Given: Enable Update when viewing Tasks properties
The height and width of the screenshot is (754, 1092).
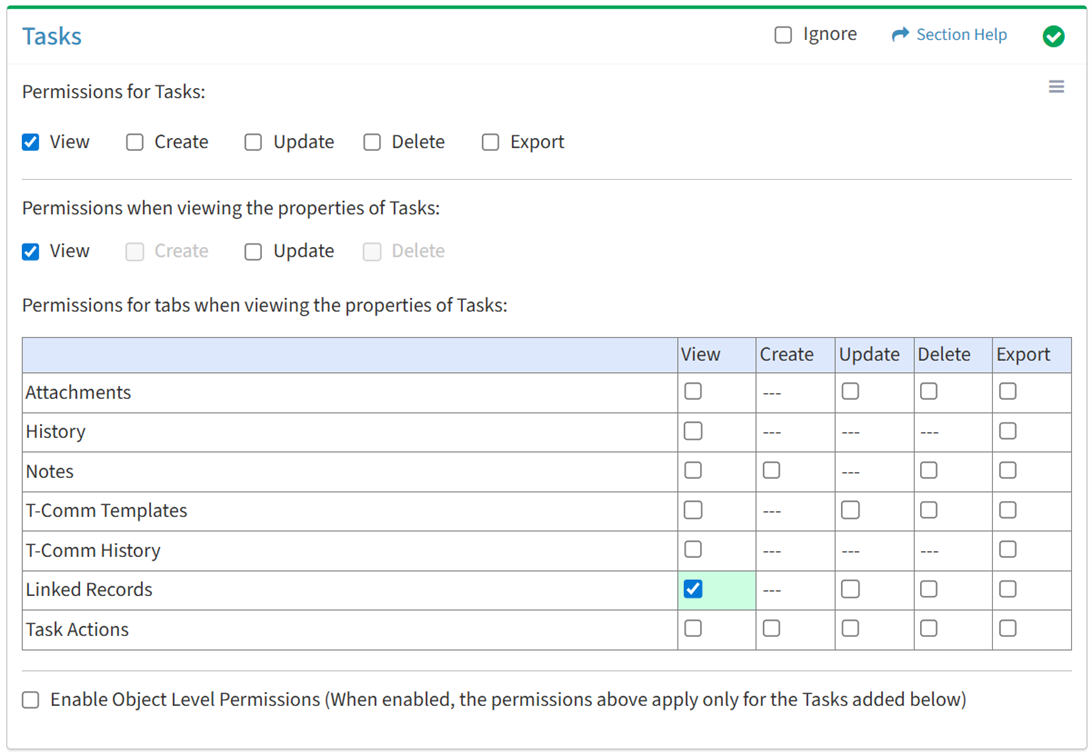Looking at the screenshot, I should click(x=253, y=251).
